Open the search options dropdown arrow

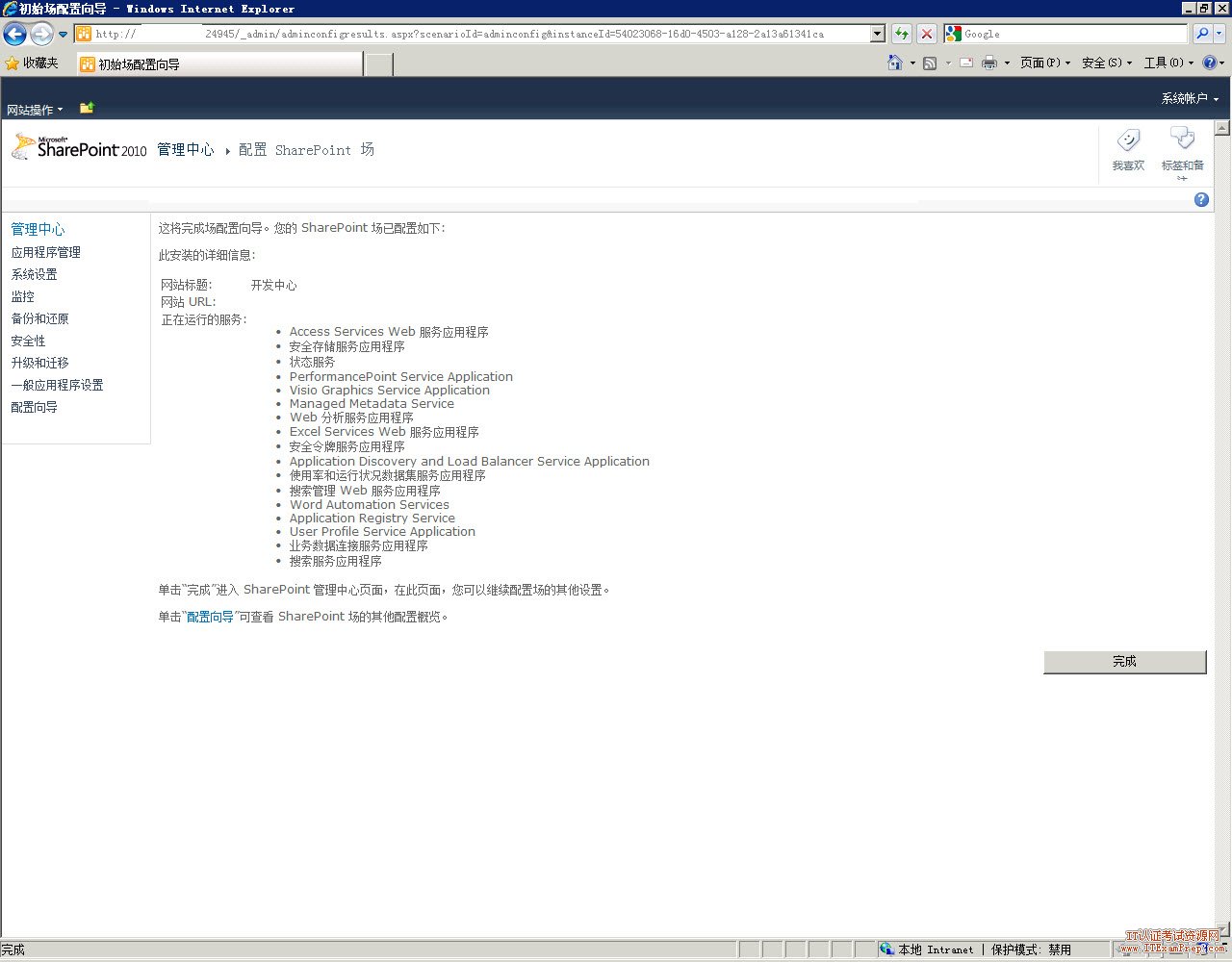tap(1219, 34)
